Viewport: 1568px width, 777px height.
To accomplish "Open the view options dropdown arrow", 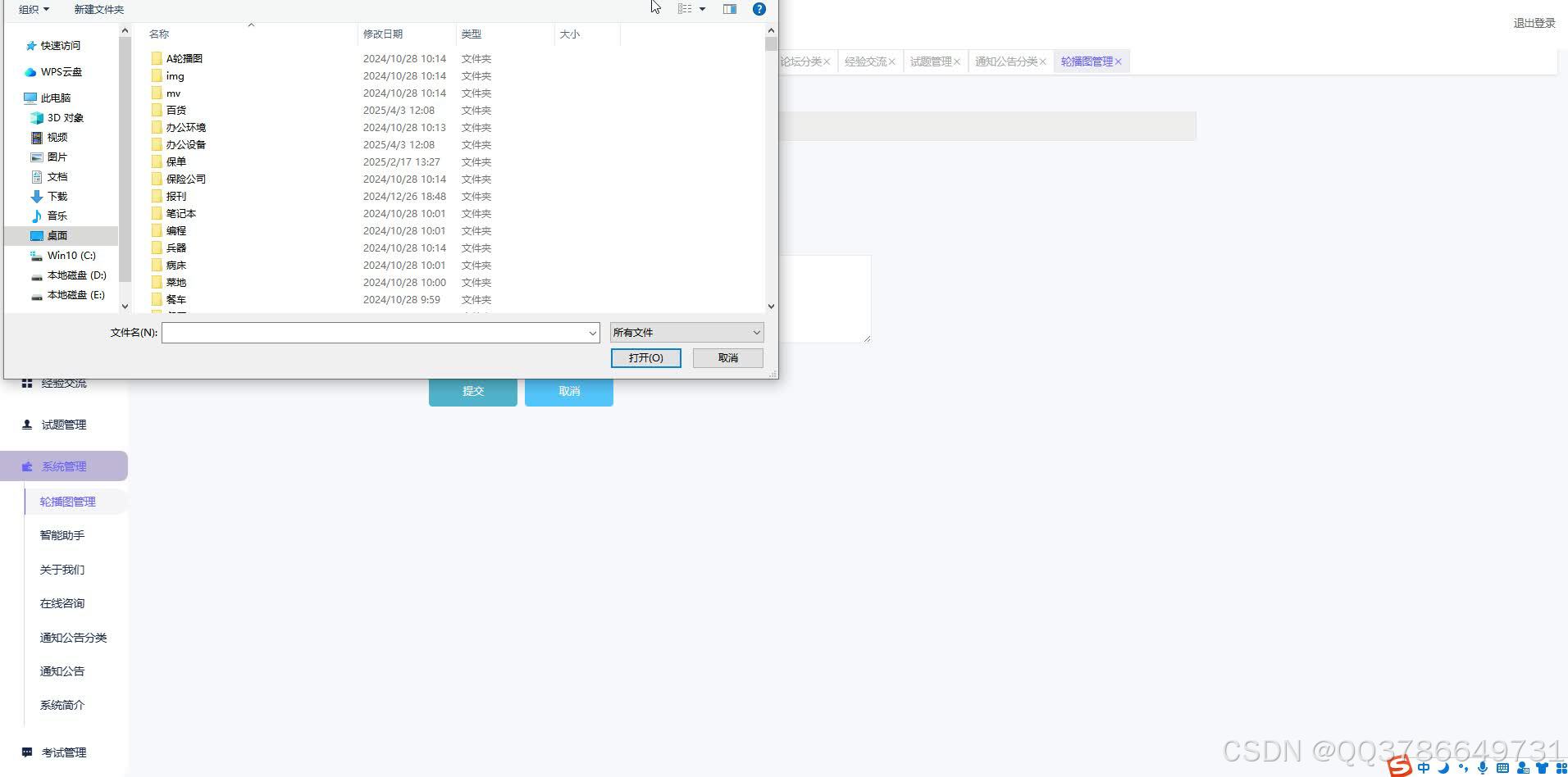I will [702, 9].
